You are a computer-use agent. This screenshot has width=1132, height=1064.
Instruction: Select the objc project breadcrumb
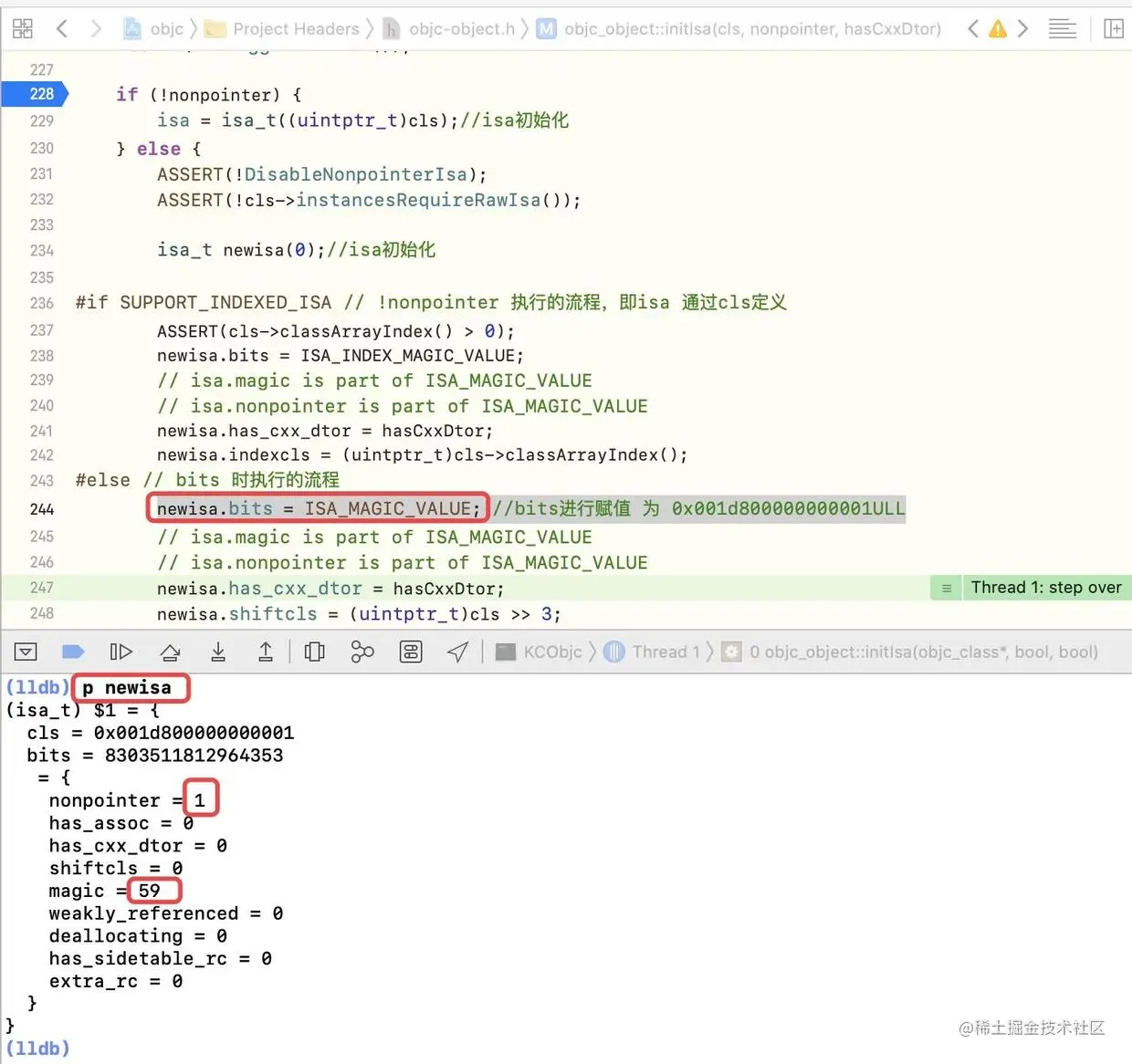(154, 29)
